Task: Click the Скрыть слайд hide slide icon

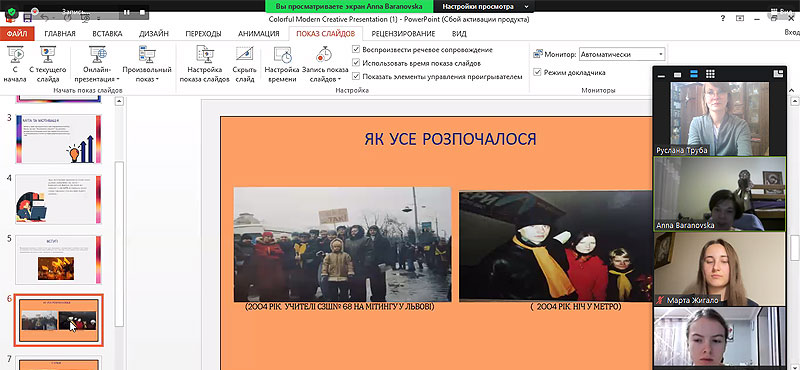Action: coord(245,54)
